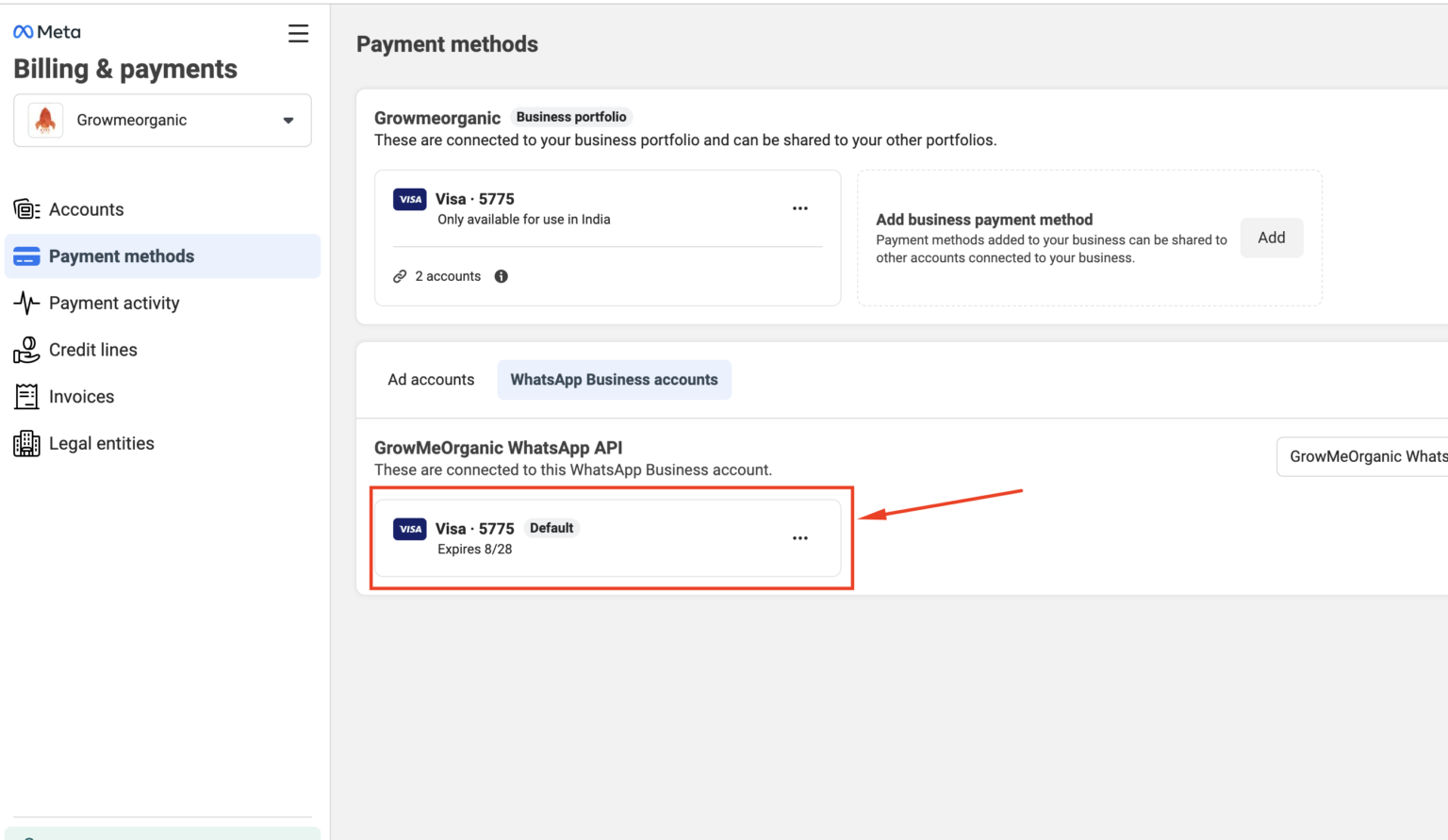Open Credit lines page
1448x840 pixels.
(162, 350)
